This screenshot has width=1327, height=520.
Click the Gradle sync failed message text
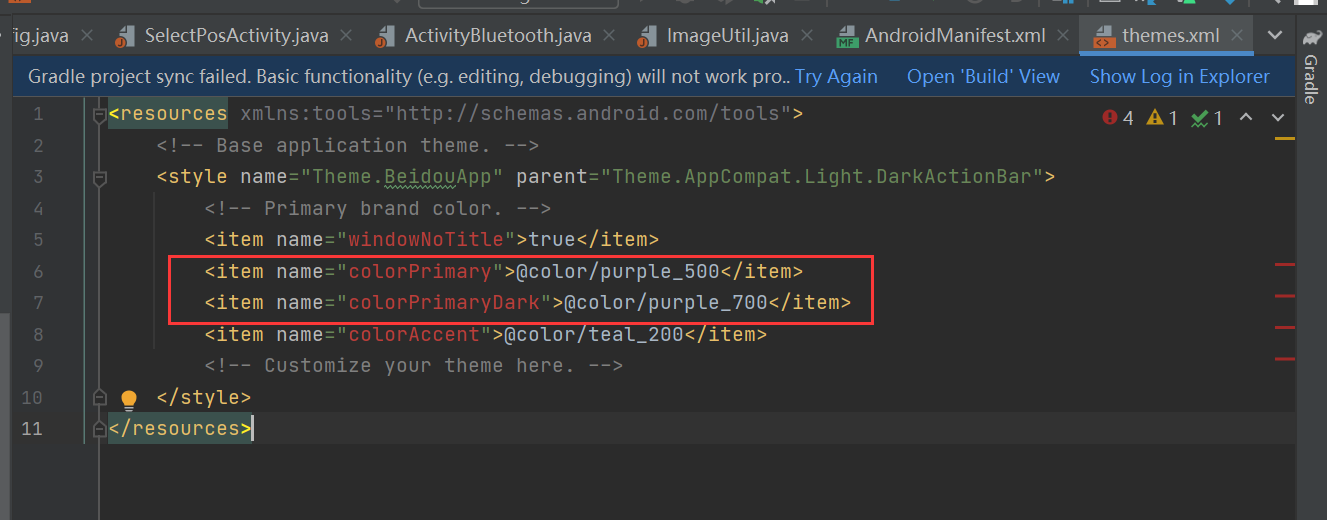pos(409,76)
